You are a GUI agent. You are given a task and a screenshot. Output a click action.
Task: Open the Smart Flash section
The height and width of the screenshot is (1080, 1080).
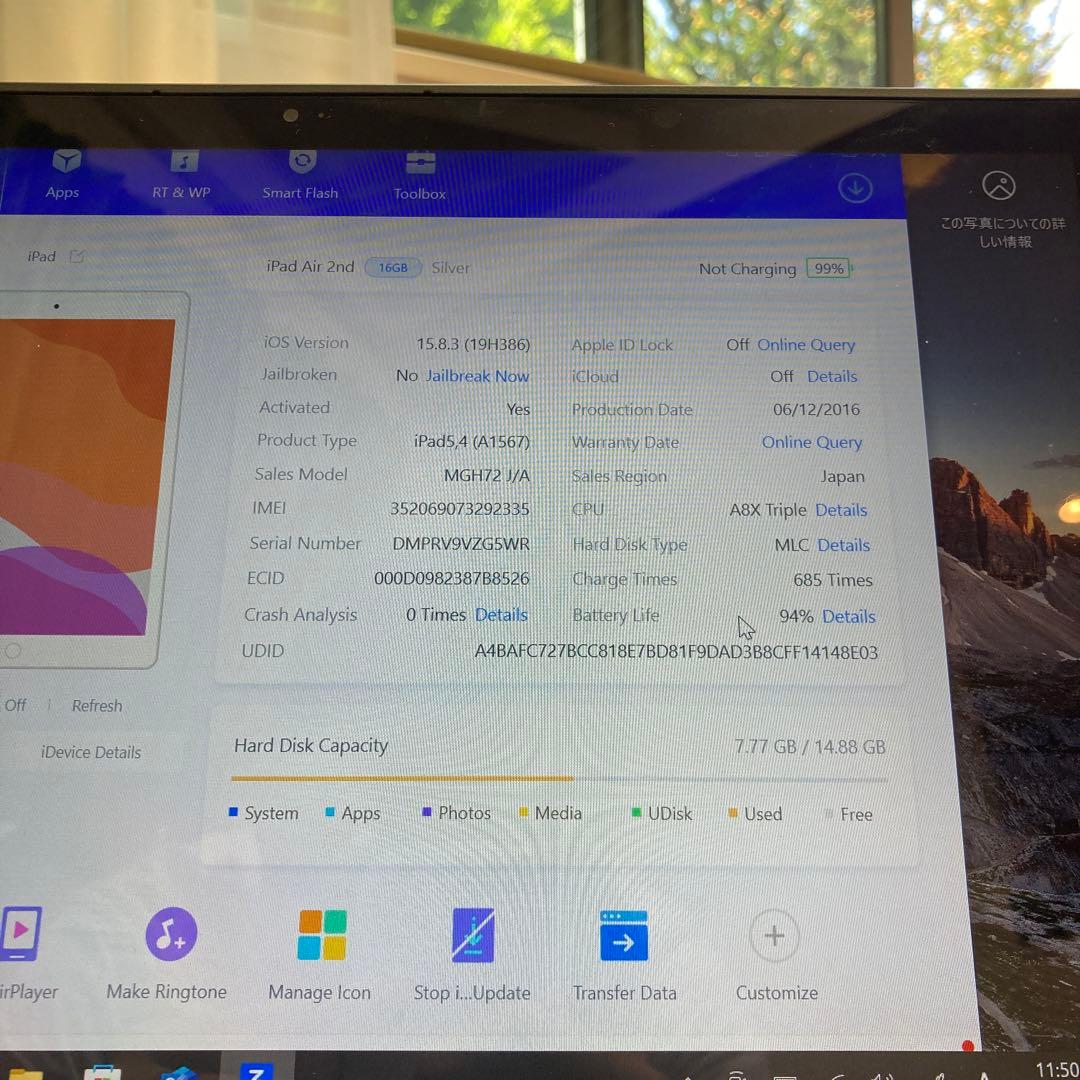coord(300,175)
